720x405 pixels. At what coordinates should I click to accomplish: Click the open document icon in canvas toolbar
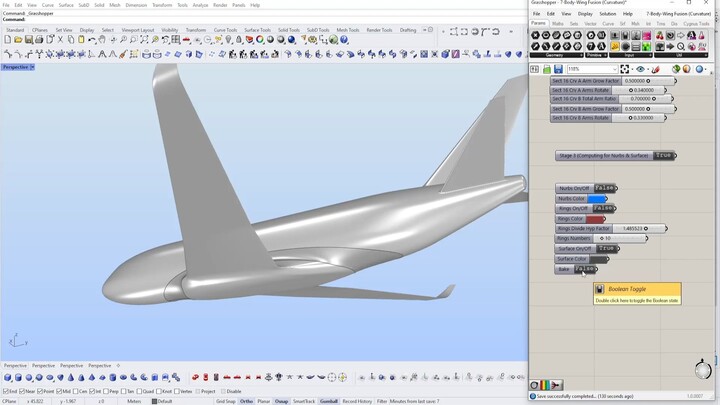point(547,69)
